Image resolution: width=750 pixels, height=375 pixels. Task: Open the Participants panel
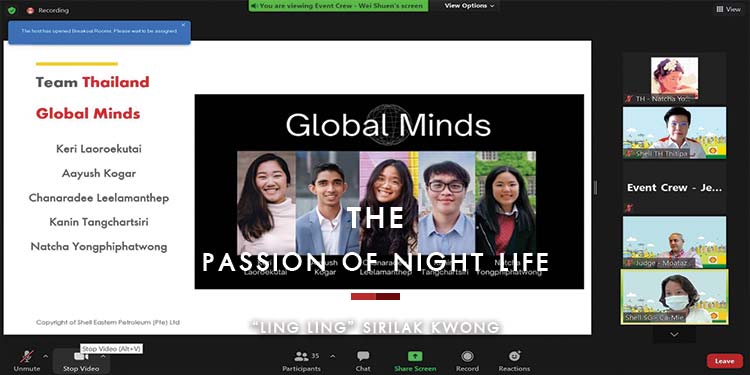click(x=301, y=361)
